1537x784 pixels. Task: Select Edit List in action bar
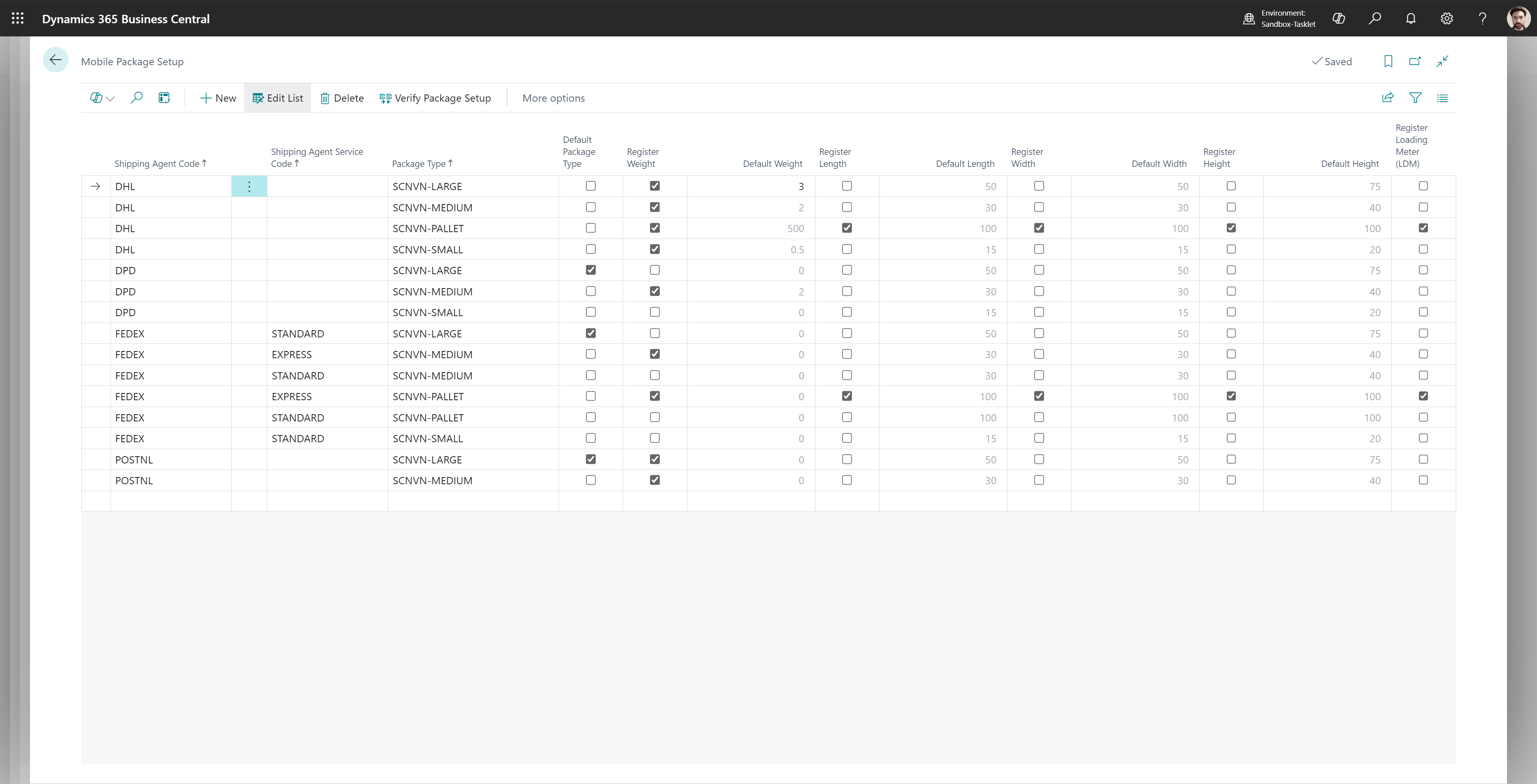(x=277, y=98)
